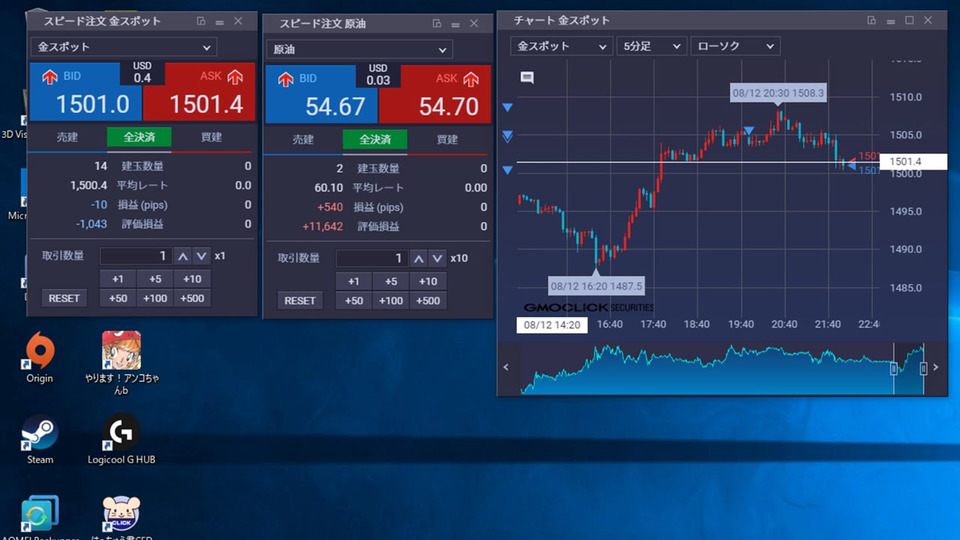The image size is (960, 540).
Task: Open the 金スポット symbol dropdown in the gold order window
Action: (124, 47)
